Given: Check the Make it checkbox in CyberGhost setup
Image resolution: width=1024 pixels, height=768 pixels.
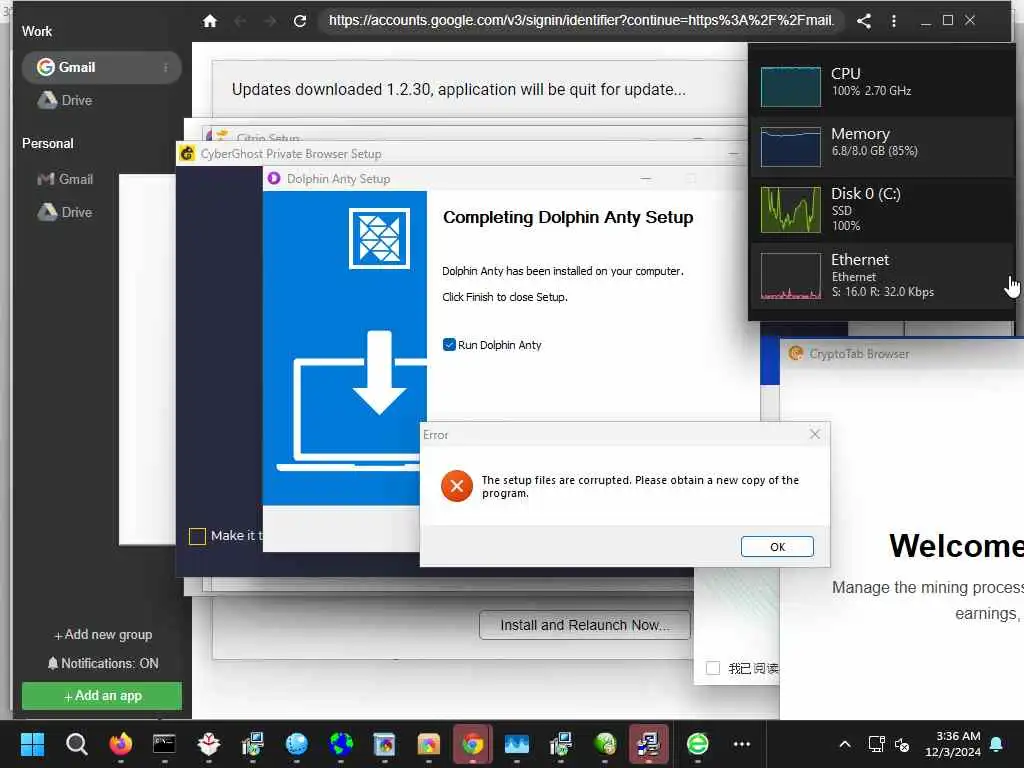Looking at the screenshot, I should tap(197, 536).
